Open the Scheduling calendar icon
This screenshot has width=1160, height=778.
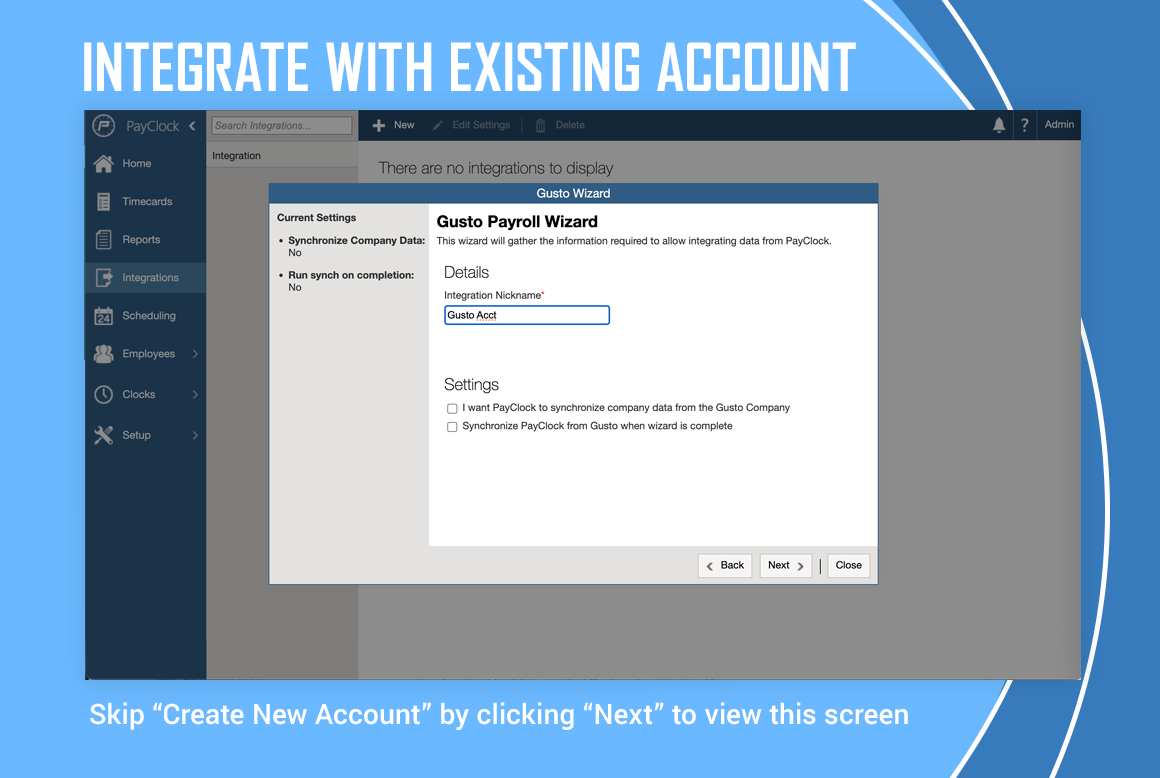click(104, 316)
